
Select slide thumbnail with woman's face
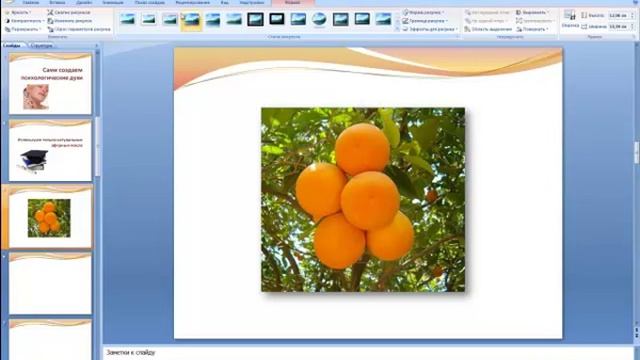tap(51, 84)
